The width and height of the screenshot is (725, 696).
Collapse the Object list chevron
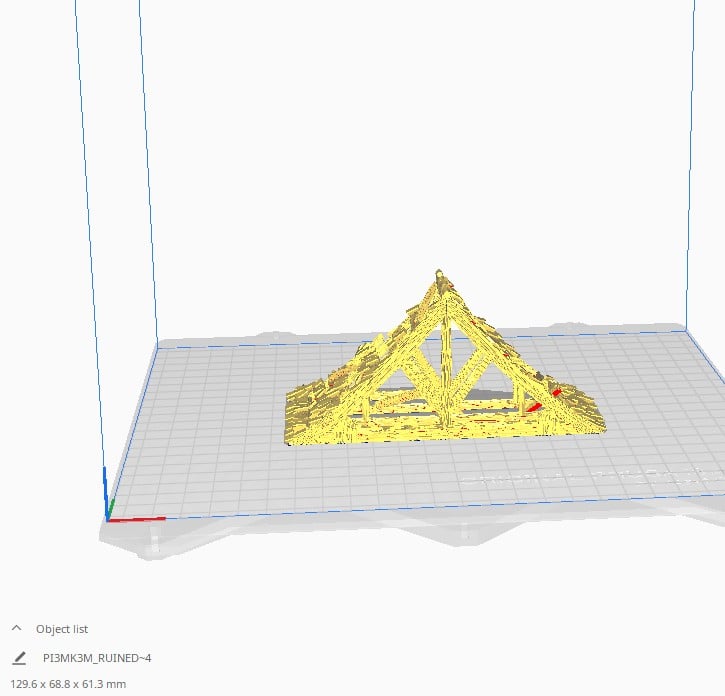17,628
